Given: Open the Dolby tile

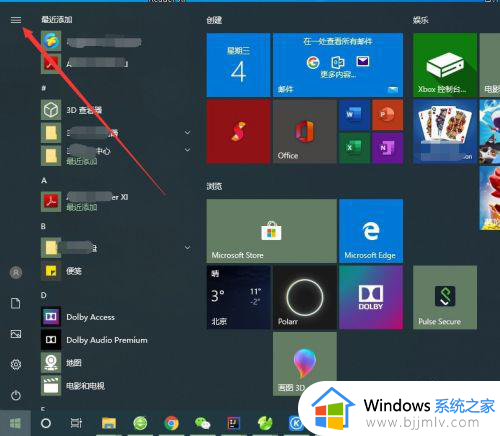Looking at the screenshot, I should (371, 297).
